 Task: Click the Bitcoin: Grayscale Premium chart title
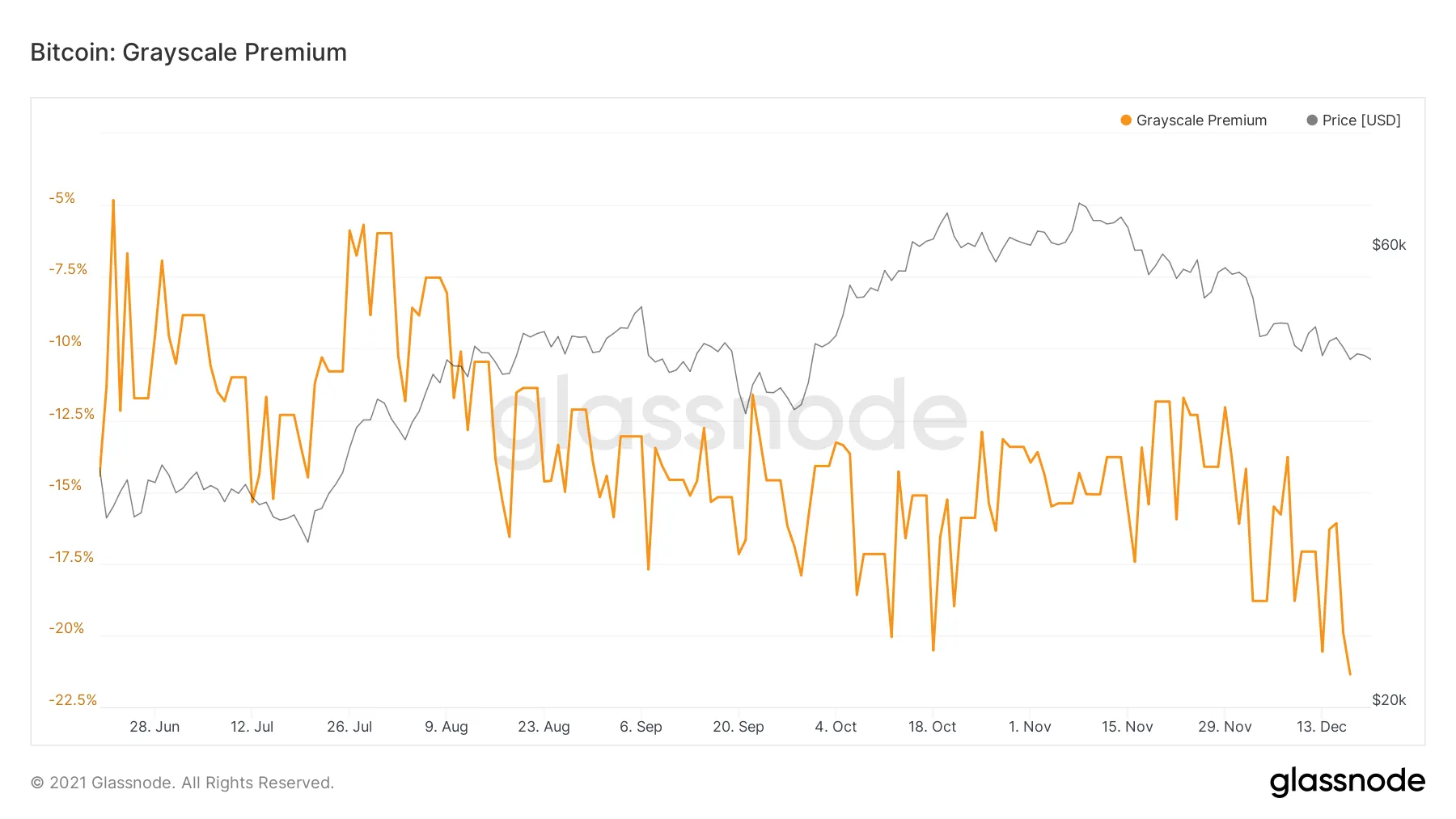coord(188,53)
